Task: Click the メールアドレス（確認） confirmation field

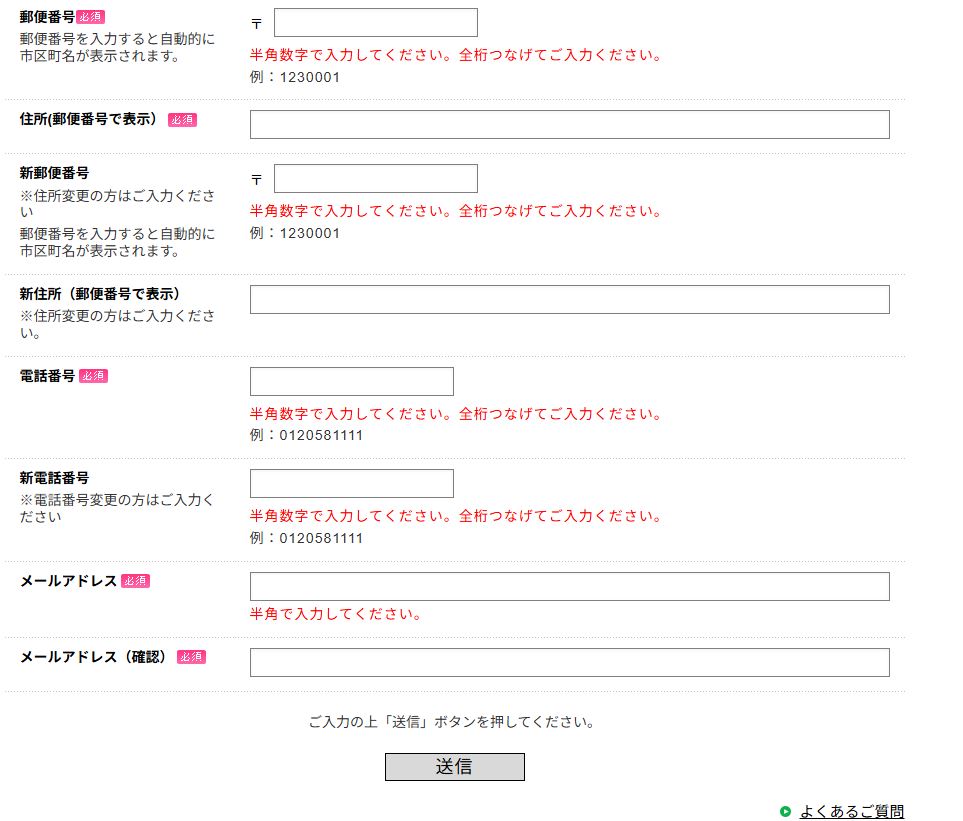Action: click(x=569, y=663)
